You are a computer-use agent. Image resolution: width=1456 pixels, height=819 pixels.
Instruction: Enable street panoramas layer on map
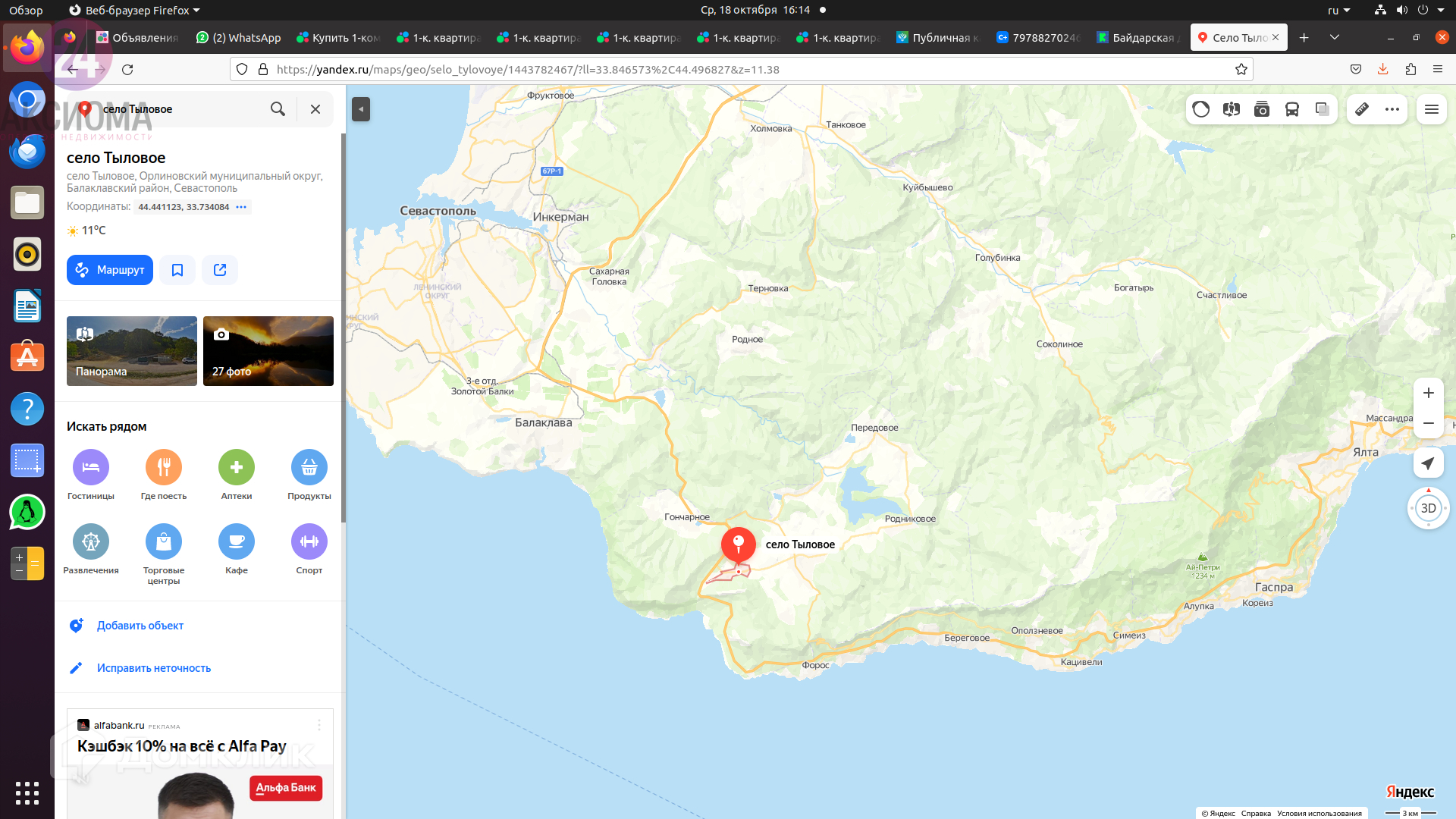[1232, 109]
